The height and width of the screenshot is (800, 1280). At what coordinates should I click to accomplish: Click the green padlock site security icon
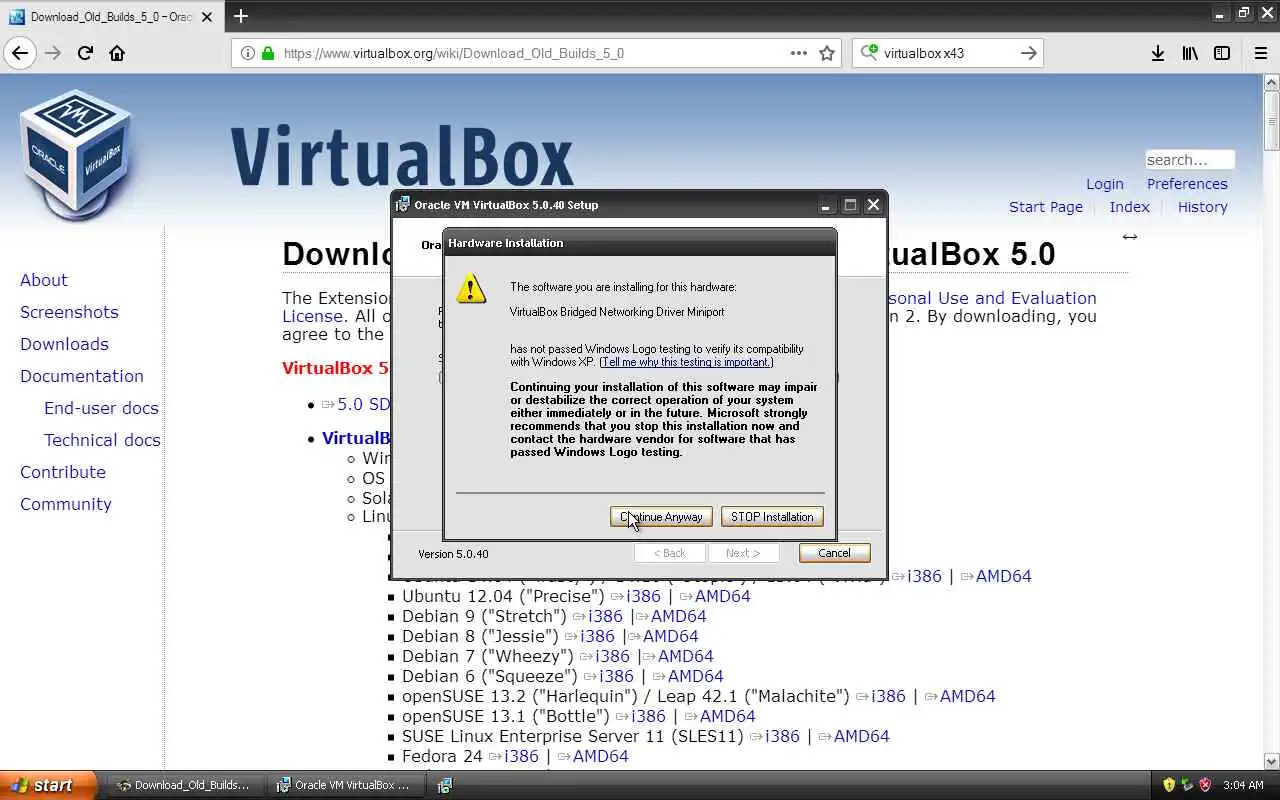pyautogui.click(x=267, y=53)
